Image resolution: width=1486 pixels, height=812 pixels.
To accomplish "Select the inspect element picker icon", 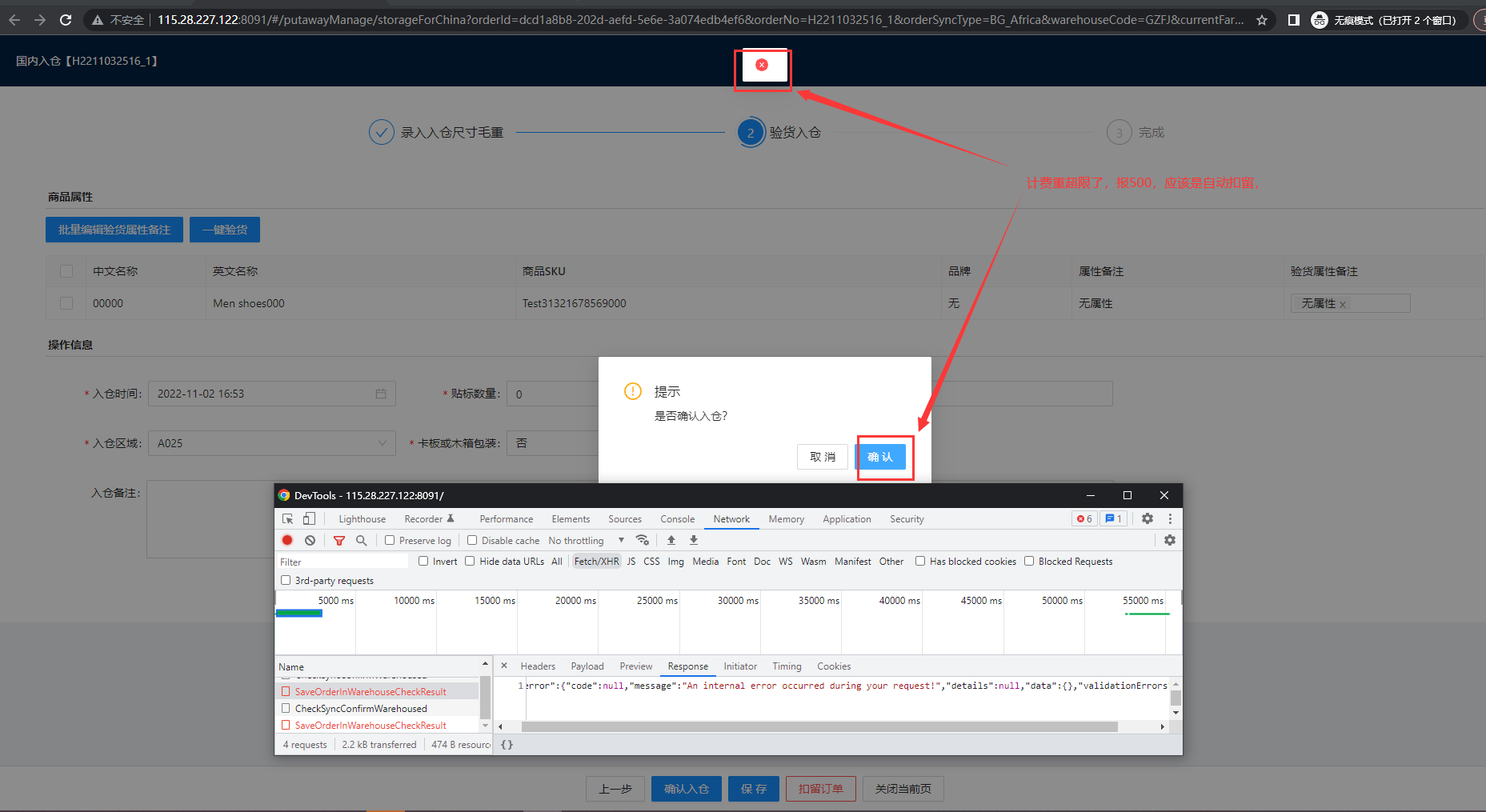I will tap(288, 518).
